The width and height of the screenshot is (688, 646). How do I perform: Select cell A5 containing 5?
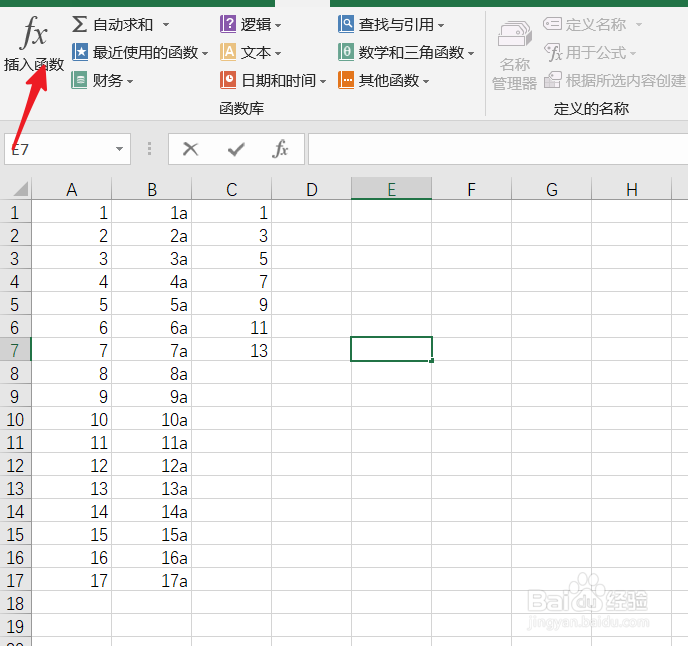(72, 304)
